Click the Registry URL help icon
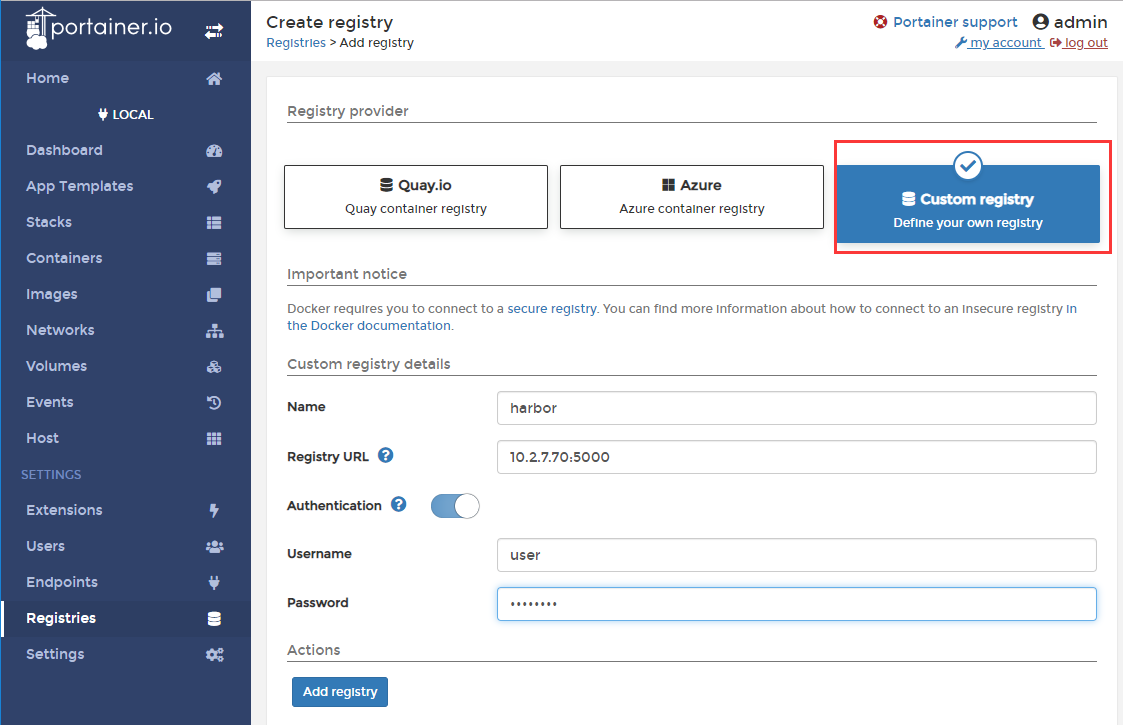 click(x=385, y=455)
